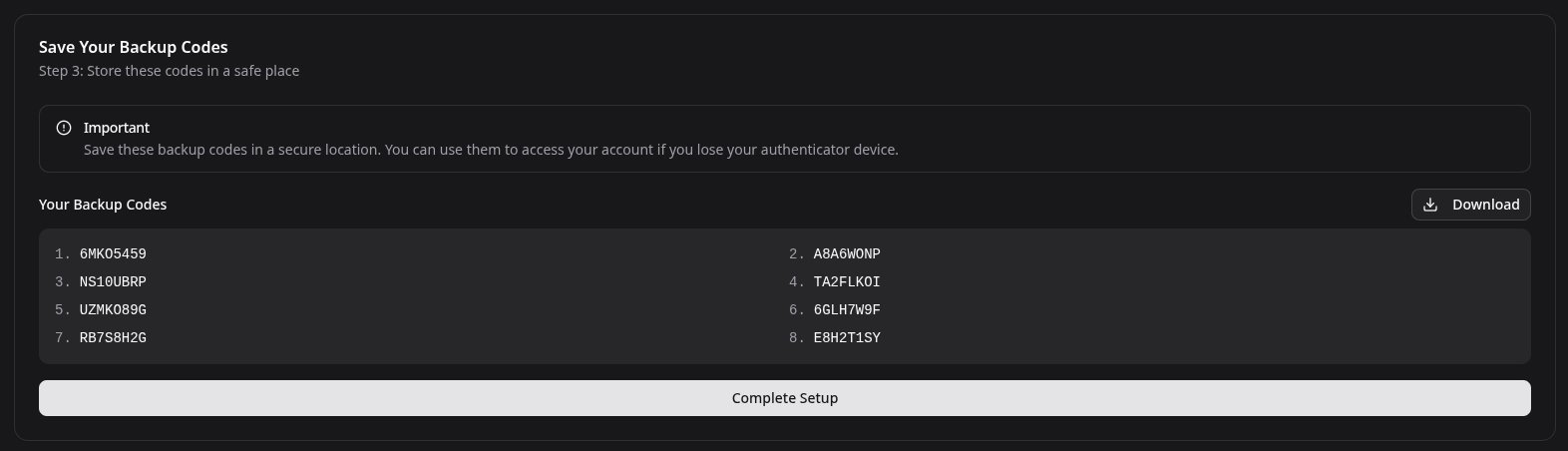Select backup code 6GLH7W9F
The height and width of the screenshot is (451, 1568).
pyautogui.click(x=847, y=310)
